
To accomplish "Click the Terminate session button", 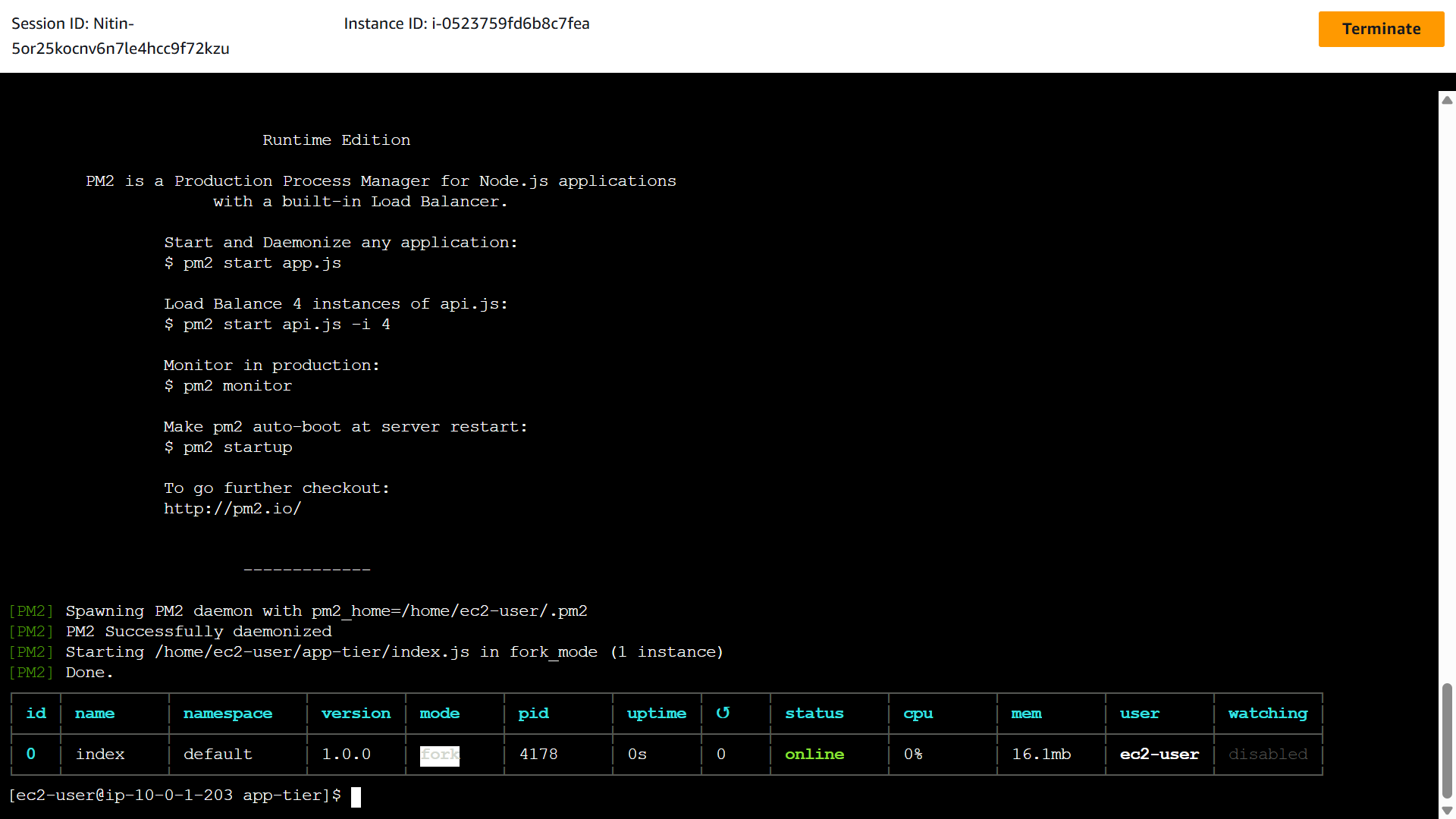I will point(1381,29).
